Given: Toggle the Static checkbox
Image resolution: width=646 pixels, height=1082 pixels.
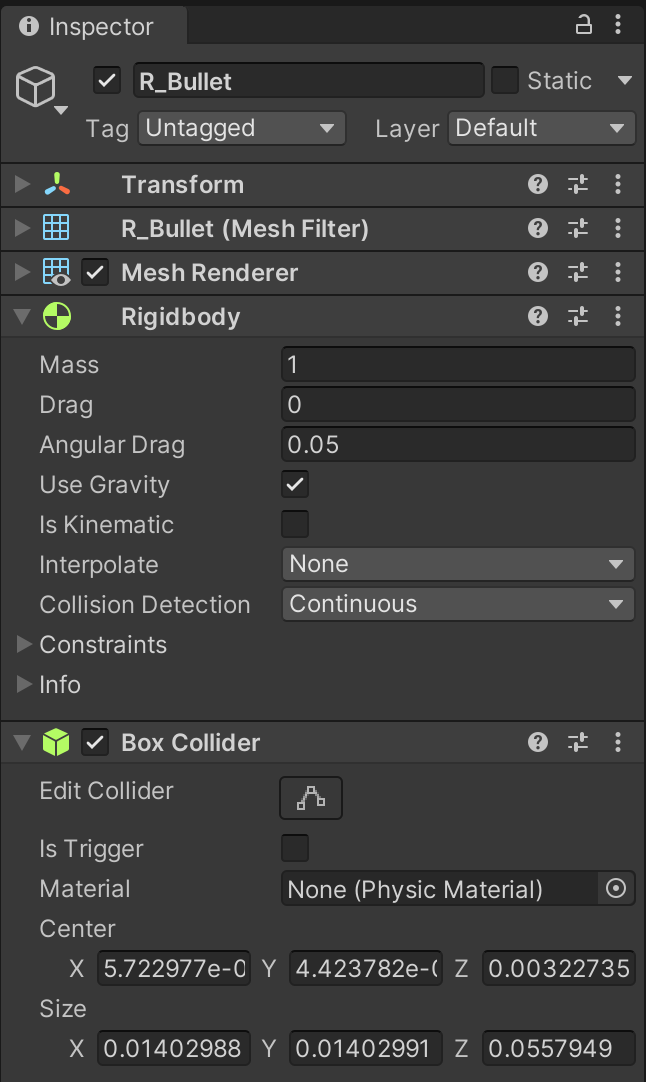Looking at the screenshot, I should coord(505,81).
